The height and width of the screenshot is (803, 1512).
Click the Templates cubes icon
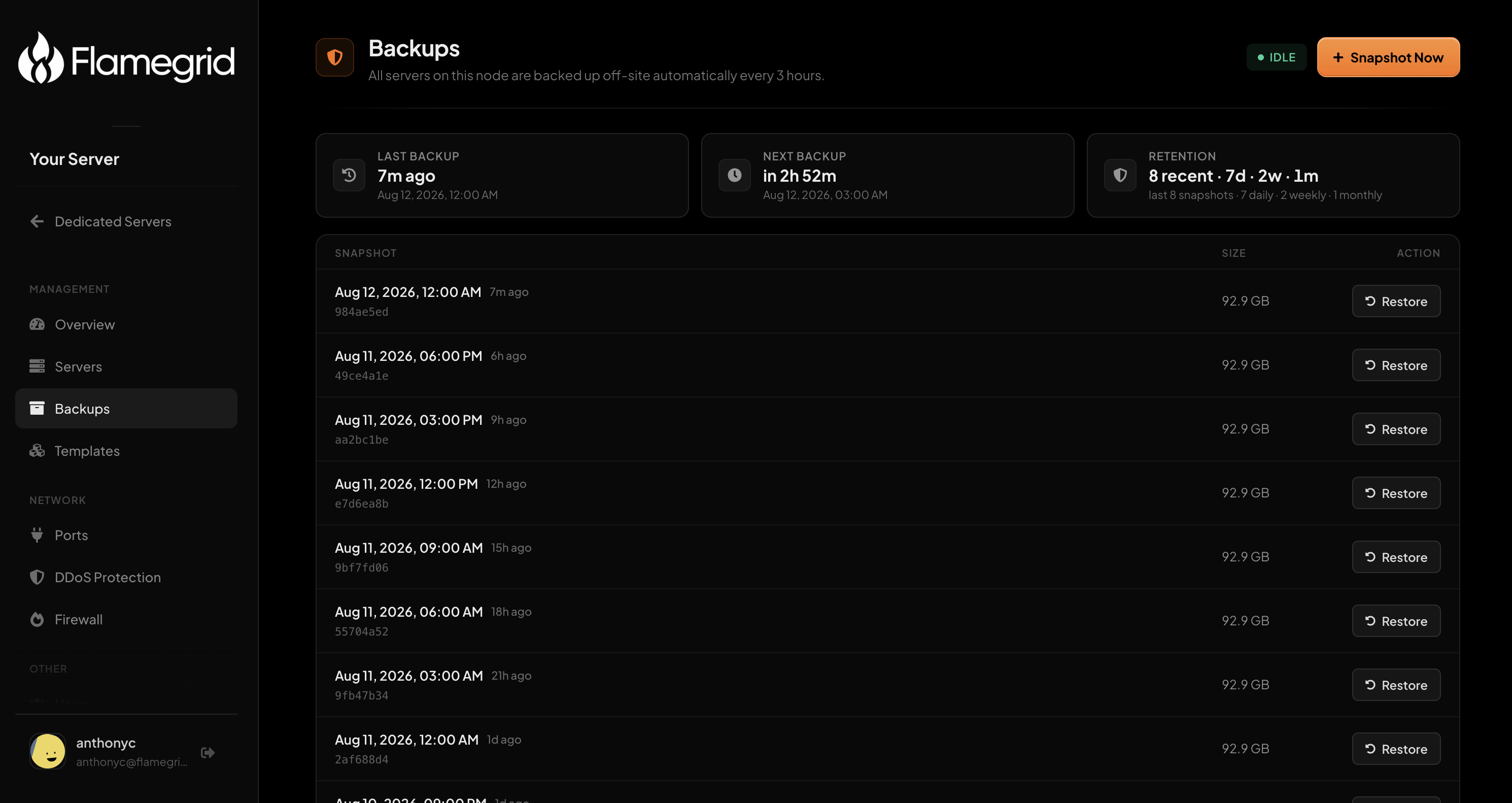(37, 451)
